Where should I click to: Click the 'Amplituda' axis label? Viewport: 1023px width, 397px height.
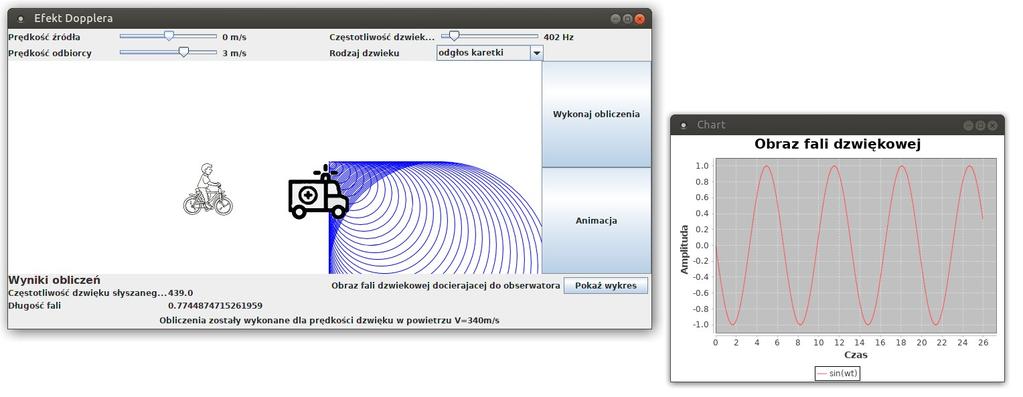coord(684,249)
